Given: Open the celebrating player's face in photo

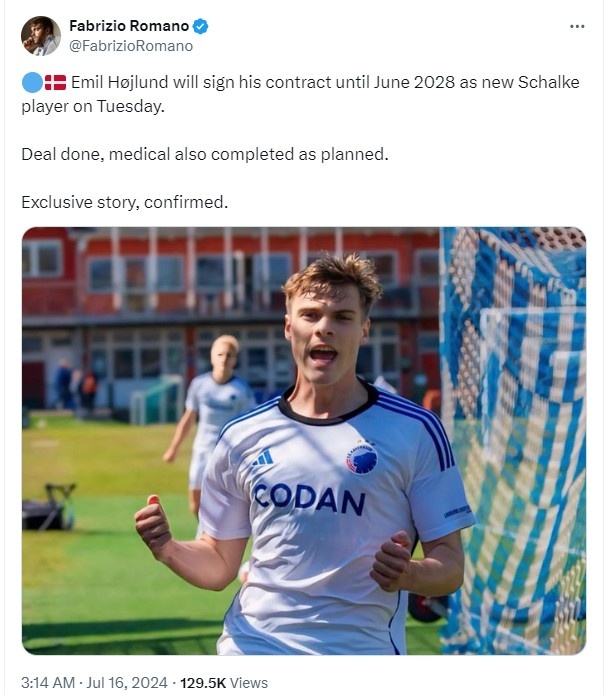Looking at the screenshot, I should 325,335.
